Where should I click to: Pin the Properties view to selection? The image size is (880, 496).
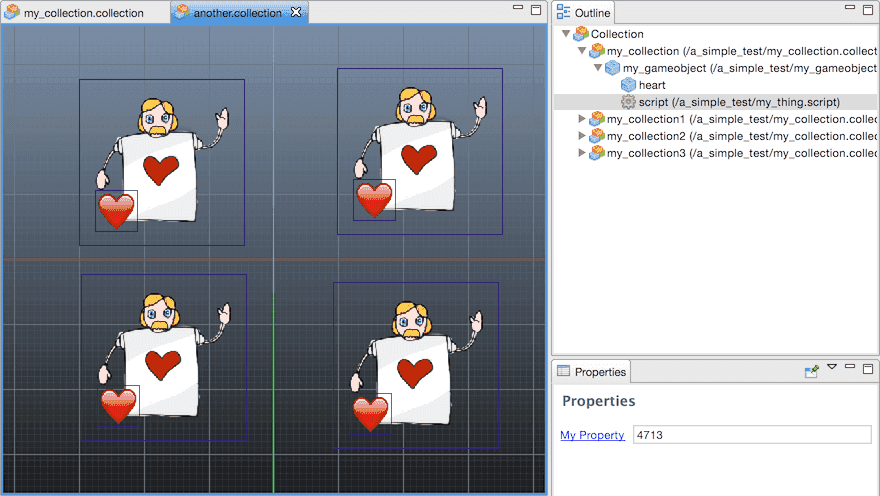tap(812, 371)
